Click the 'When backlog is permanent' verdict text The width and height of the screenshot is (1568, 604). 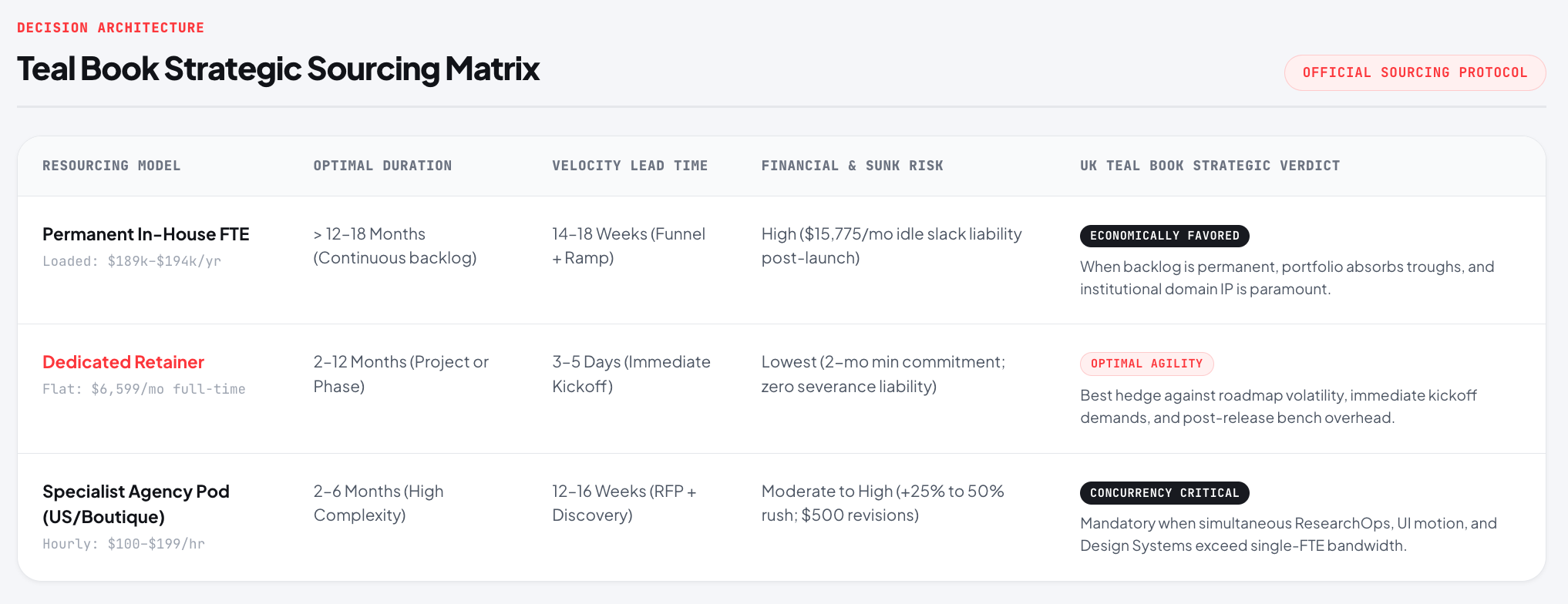coord(1287,277)
